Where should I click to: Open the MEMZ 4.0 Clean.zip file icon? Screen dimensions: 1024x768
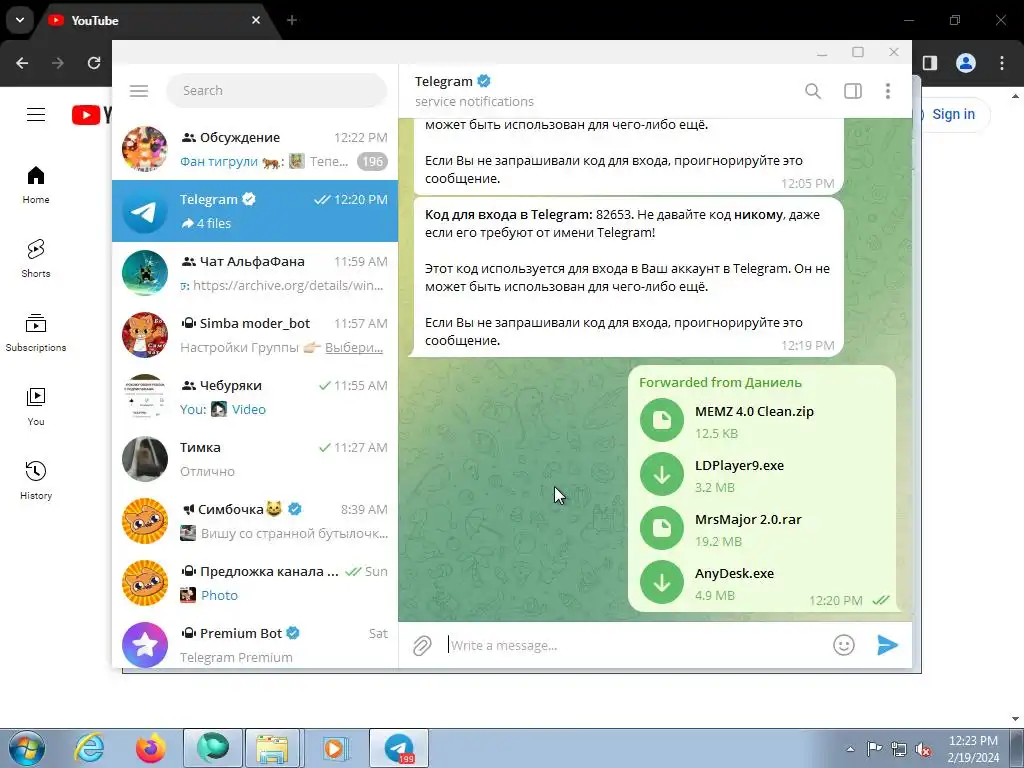[x=662, y=420]
